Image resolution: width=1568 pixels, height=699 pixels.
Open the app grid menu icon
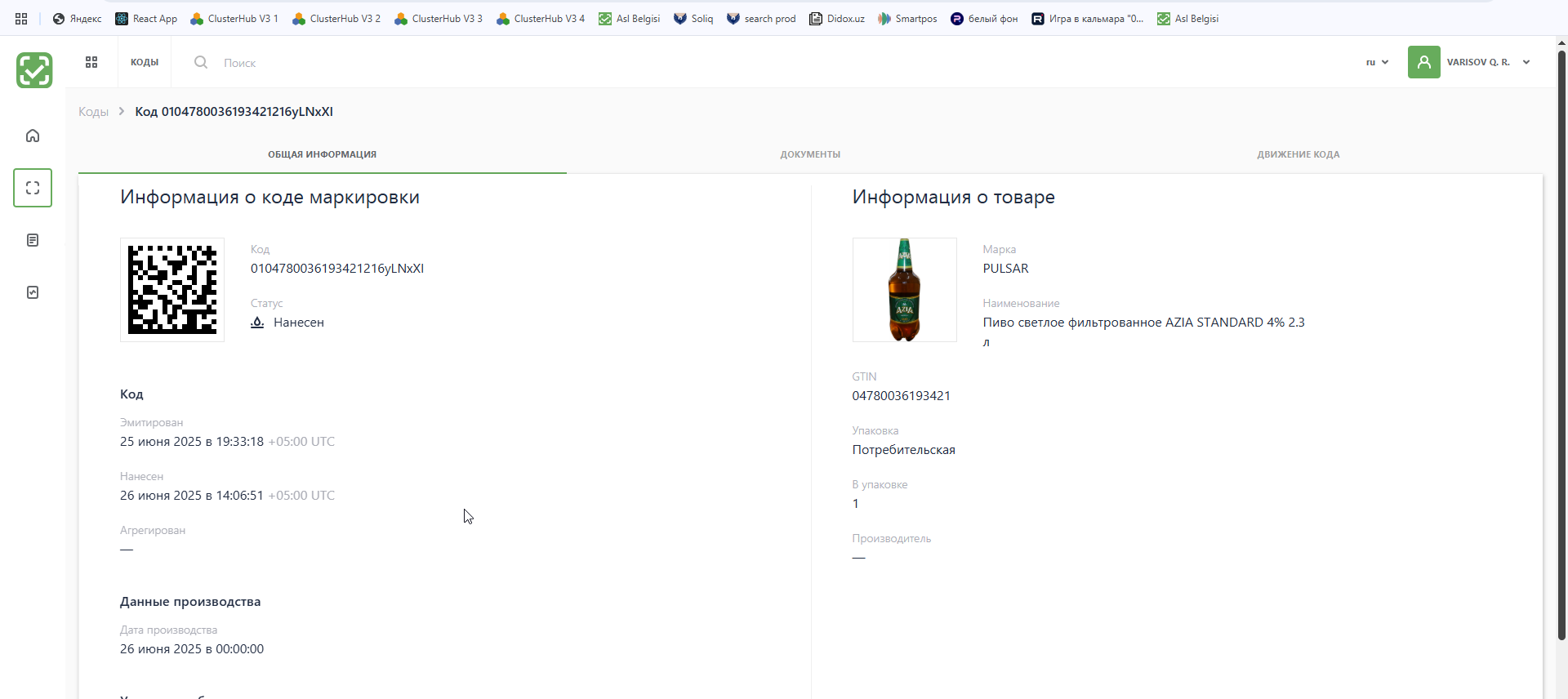91,62
